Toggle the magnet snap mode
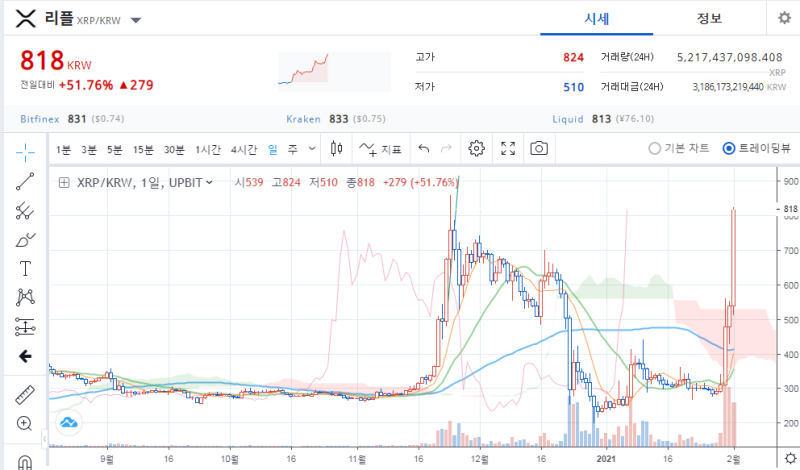This screenshot has height=470, width=800. click(25, 462)
